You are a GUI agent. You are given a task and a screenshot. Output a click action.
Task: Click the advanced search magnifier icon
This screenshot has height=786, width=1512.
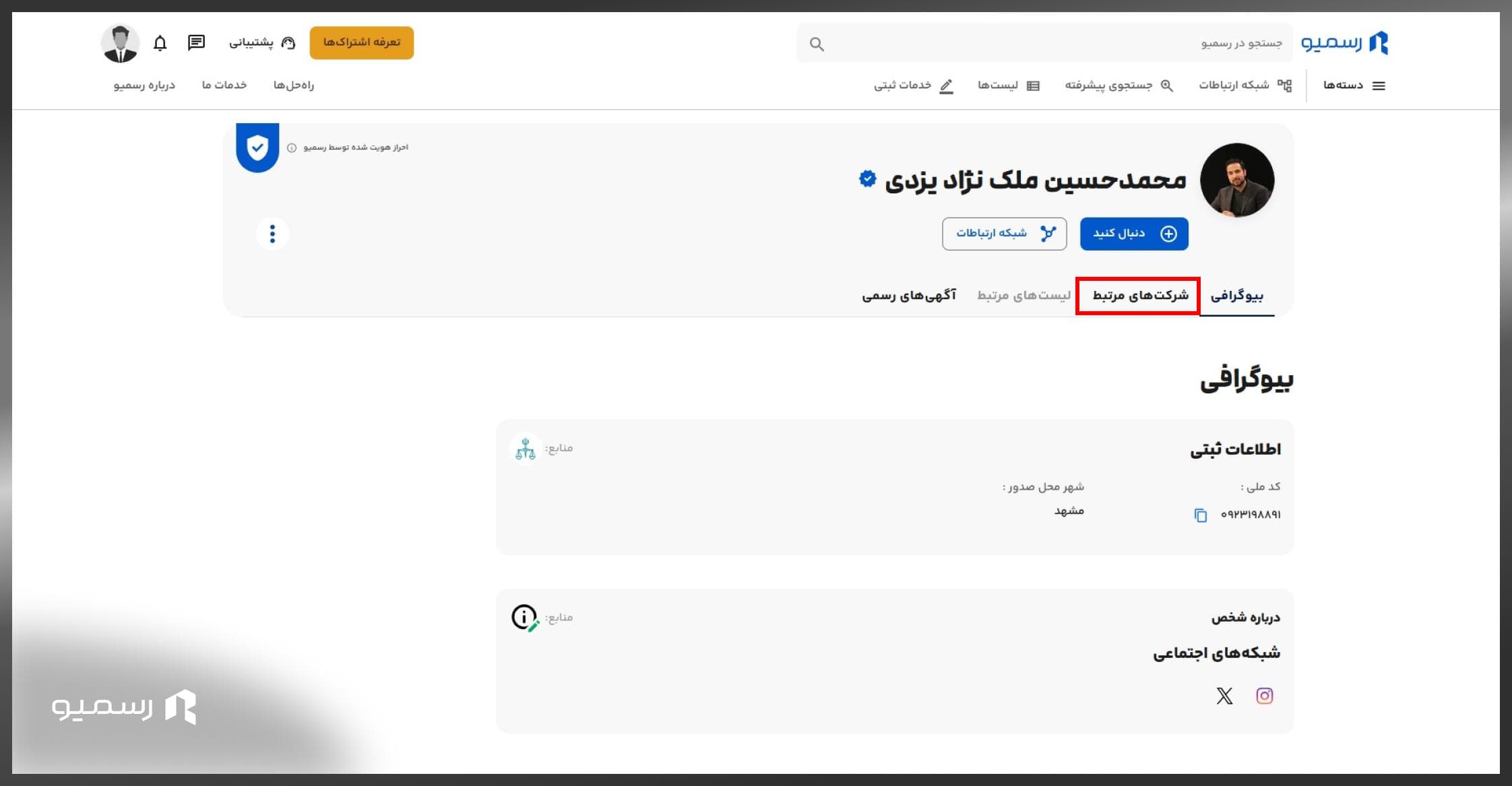1167,86
